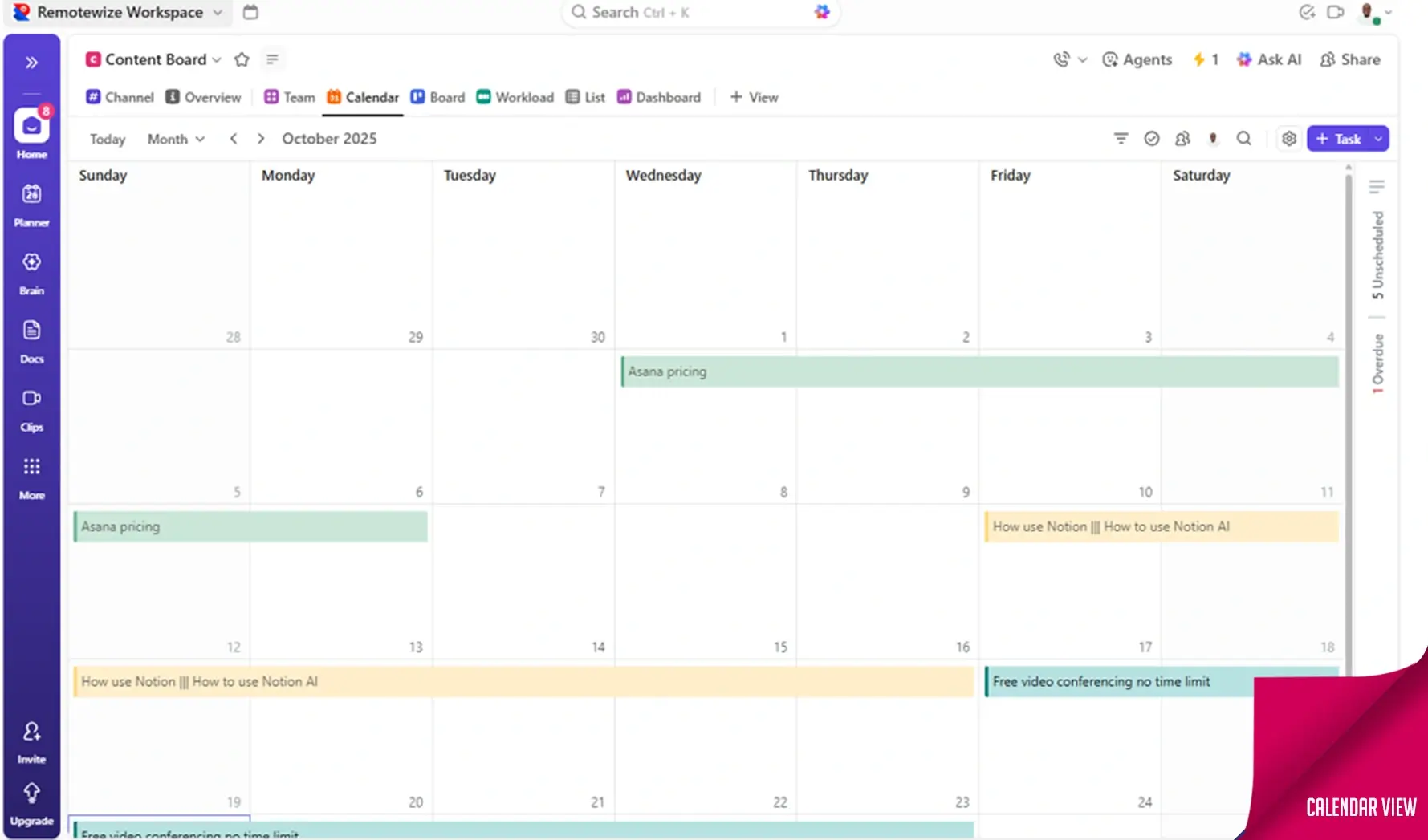Switch to the Board view tab
Screen dimensions: 1428x840
coord(438,97)
